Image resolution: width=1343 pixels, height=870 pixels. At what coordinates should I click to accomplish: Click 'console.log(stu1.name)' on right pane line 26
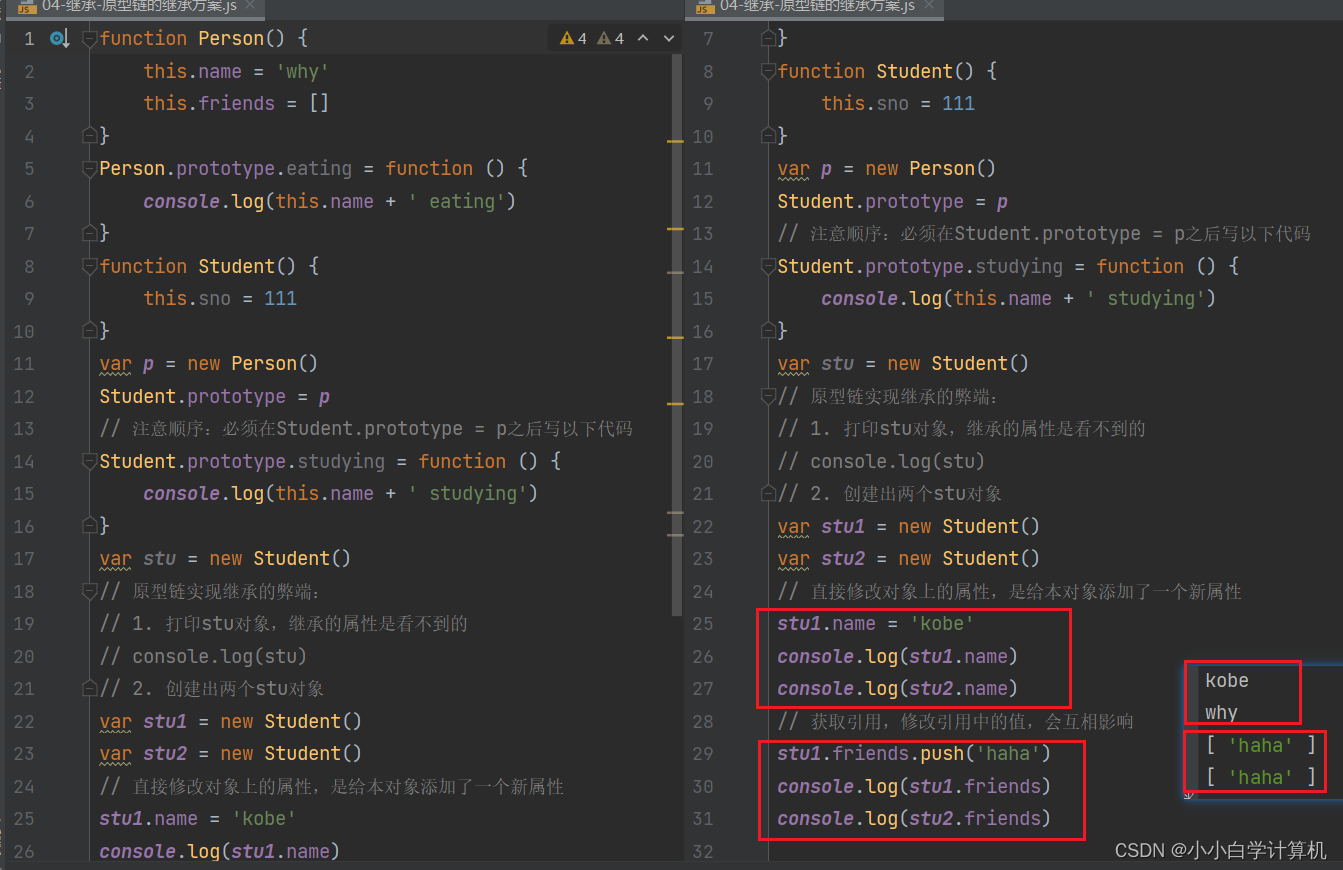pos(898,656)
